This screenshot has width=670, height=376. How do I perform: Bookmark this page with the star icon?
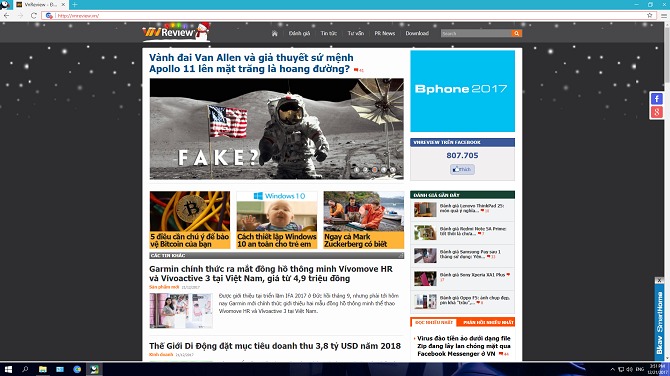point(649,15)
